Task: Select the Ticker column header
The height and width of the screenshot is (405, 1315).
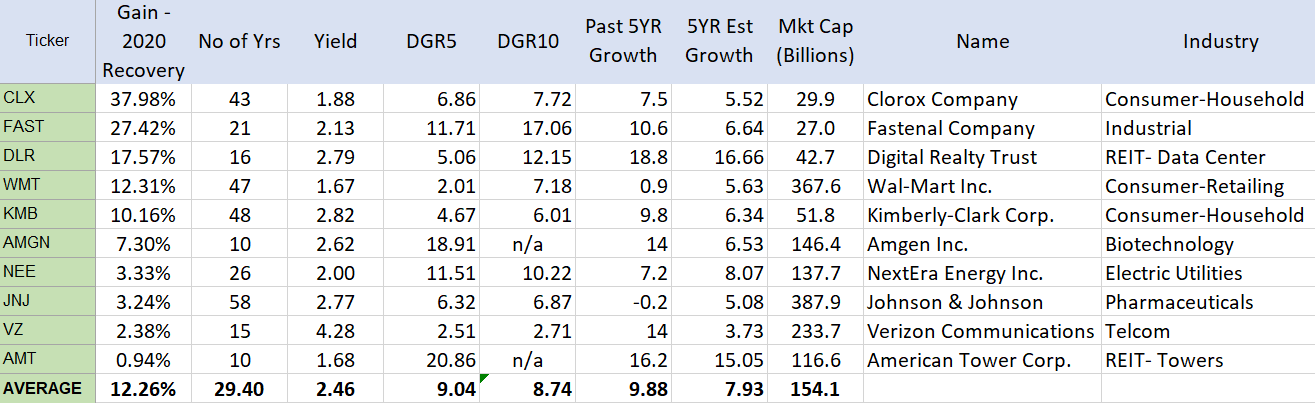Action: tap(48, 42)
